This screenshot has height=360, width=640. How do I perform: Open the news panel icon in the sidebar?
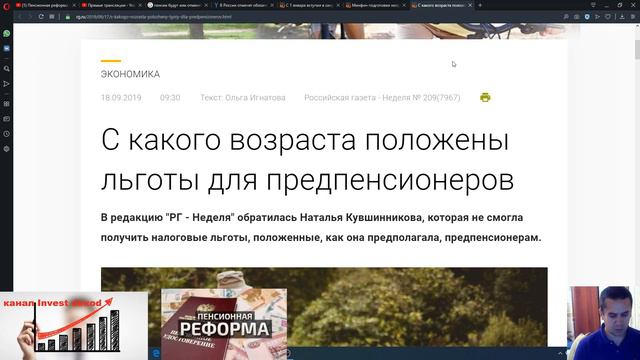pyautogui.click(x=7, y=119)
